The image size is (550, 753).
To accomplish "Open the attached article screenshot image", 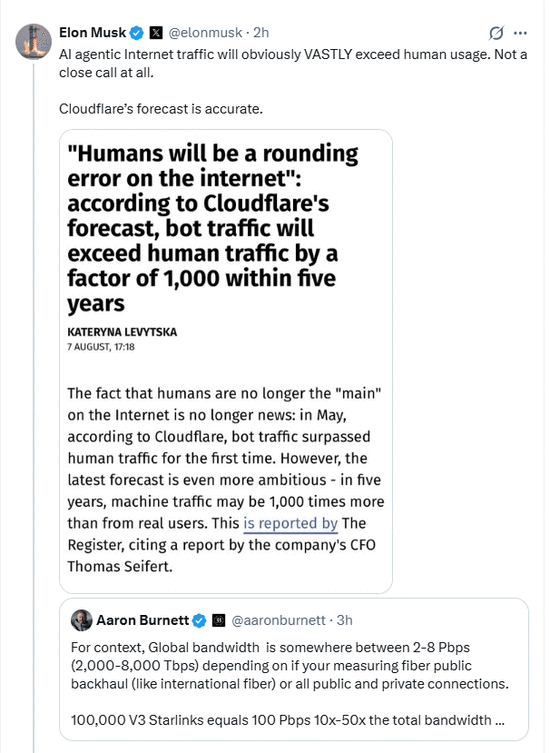I will 226,361.
